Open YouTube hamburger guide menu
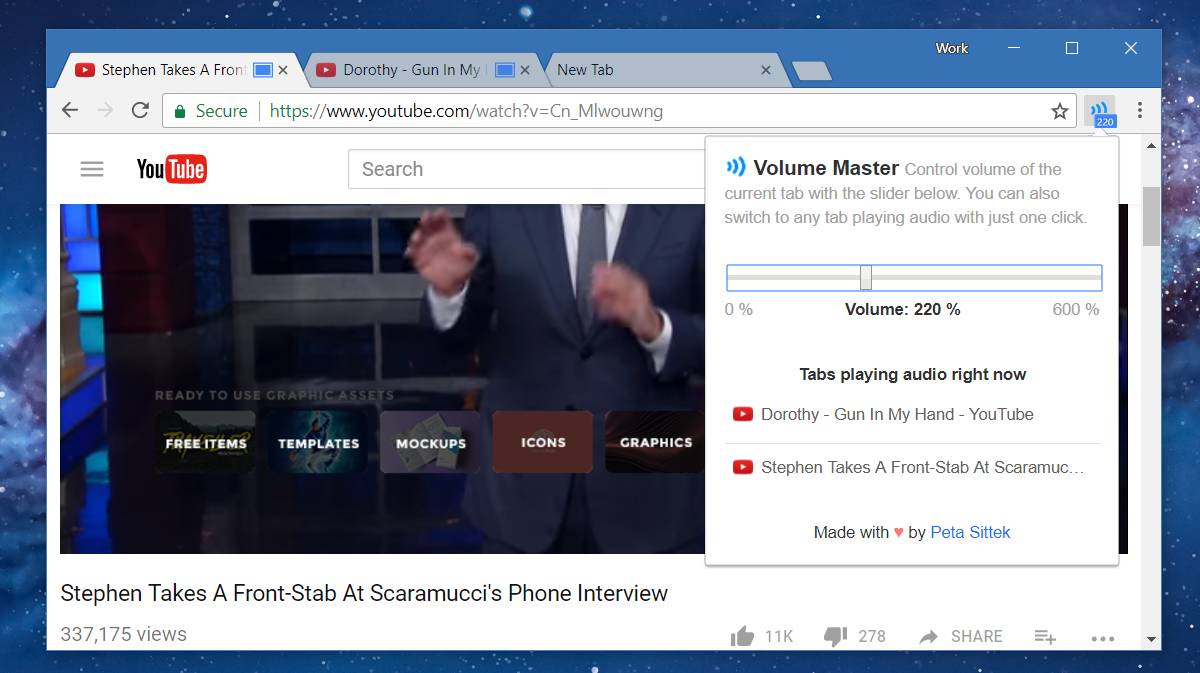The width and height of the screenshot is (1200, 673). coord(92,169)
